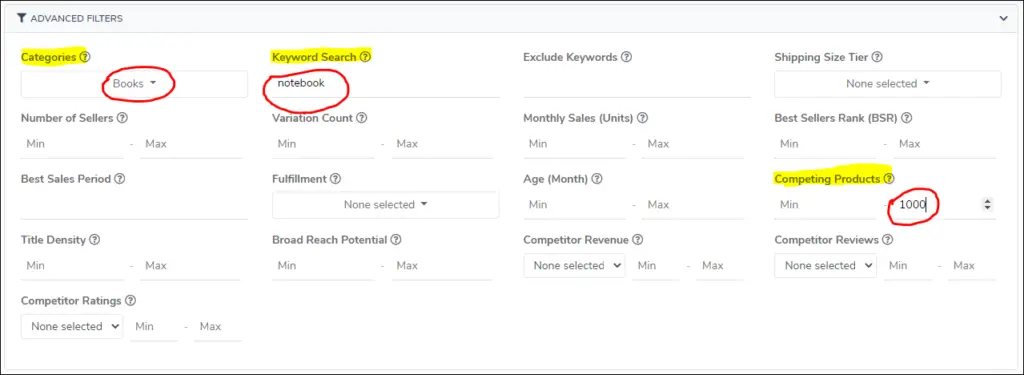Collapse the Advanced Filters panel with chevron

[1004, 18]
